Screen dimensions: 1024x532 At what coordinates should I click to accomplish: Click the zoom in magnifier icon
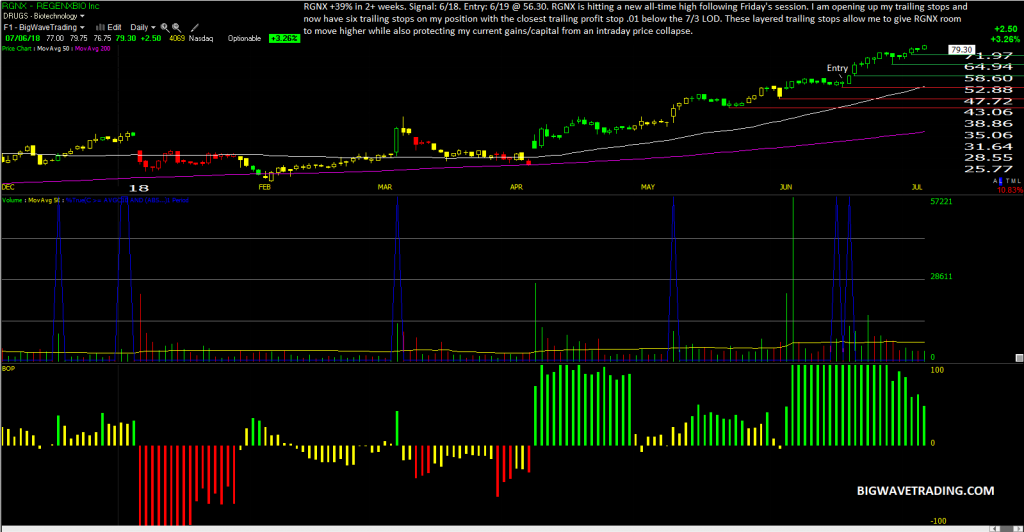click(165, 27)
